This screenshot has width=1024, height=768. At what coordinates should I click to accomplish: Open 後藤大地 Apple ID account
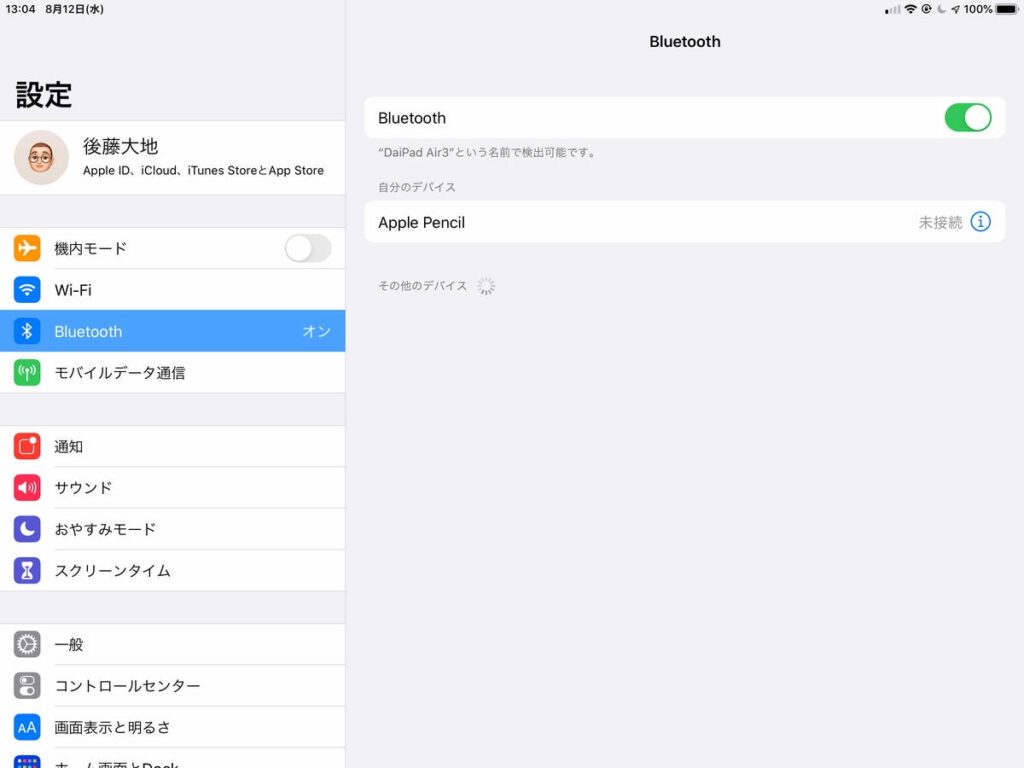click(172, 157)
